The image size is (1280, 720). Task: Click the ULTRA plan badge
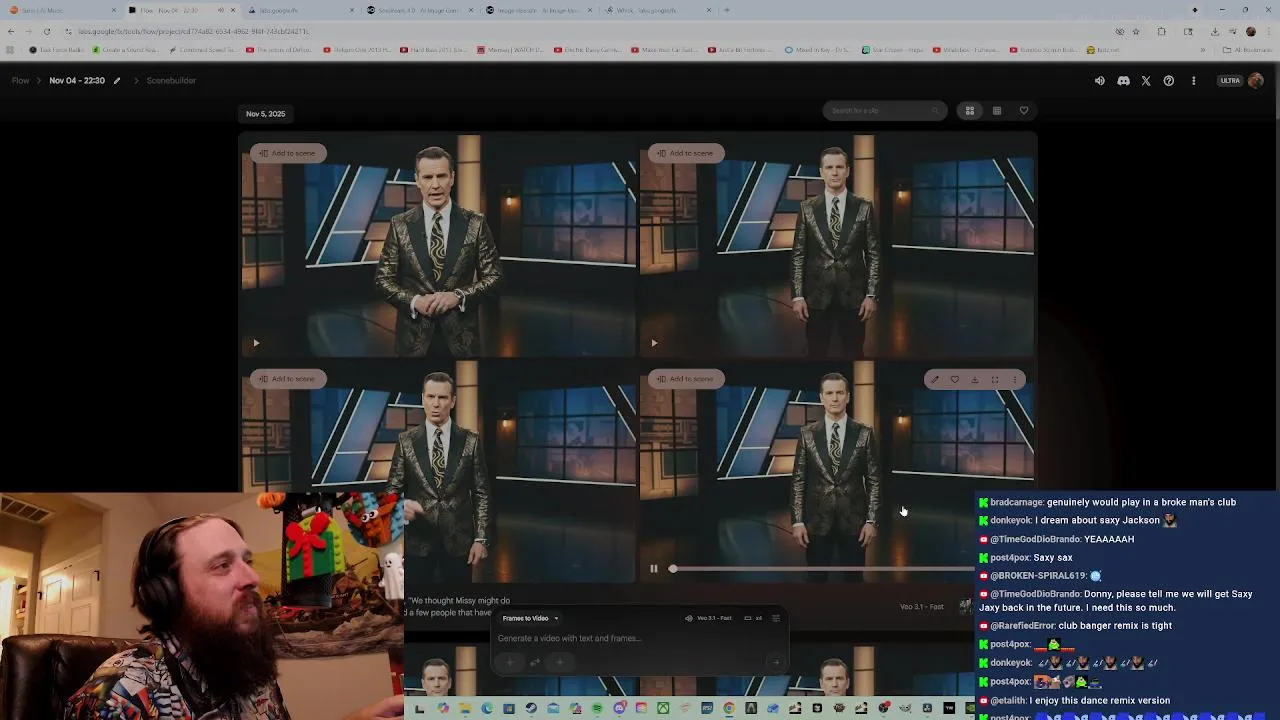[x=1230, y=81]
